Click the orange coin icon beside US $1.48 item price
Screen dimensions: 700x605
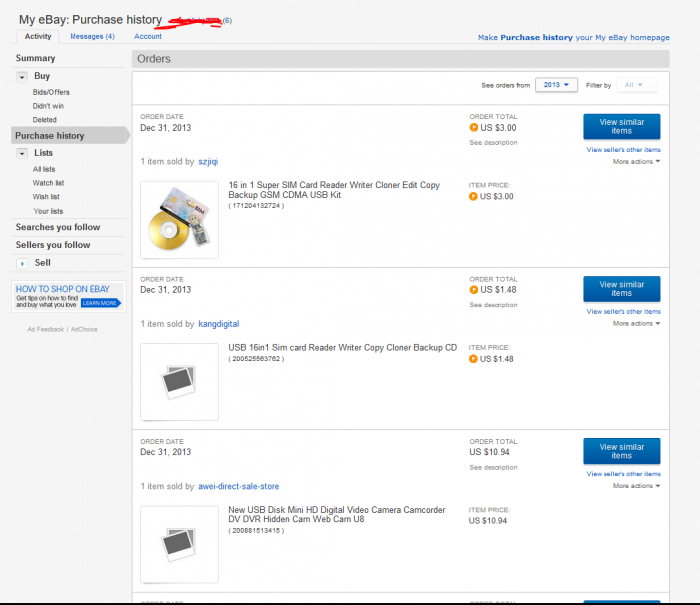coord(474,359)
